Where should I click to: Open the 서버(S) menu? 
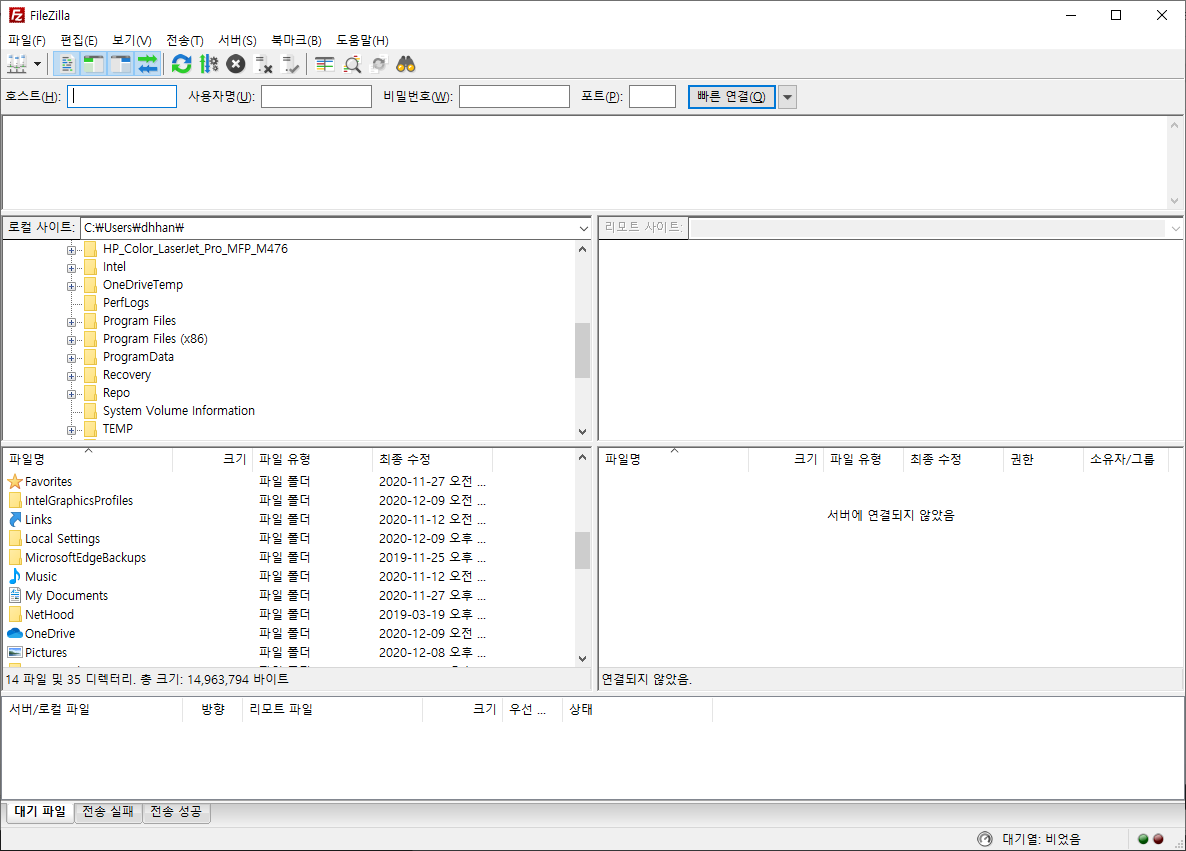pos(238,40)
